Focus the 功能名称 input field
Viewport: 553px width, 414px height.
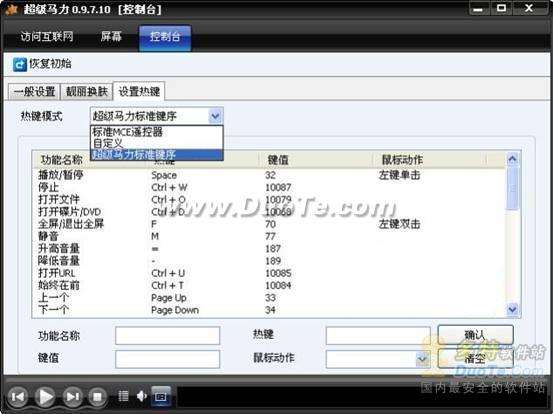pyautogui.click(x=167, y=335)
